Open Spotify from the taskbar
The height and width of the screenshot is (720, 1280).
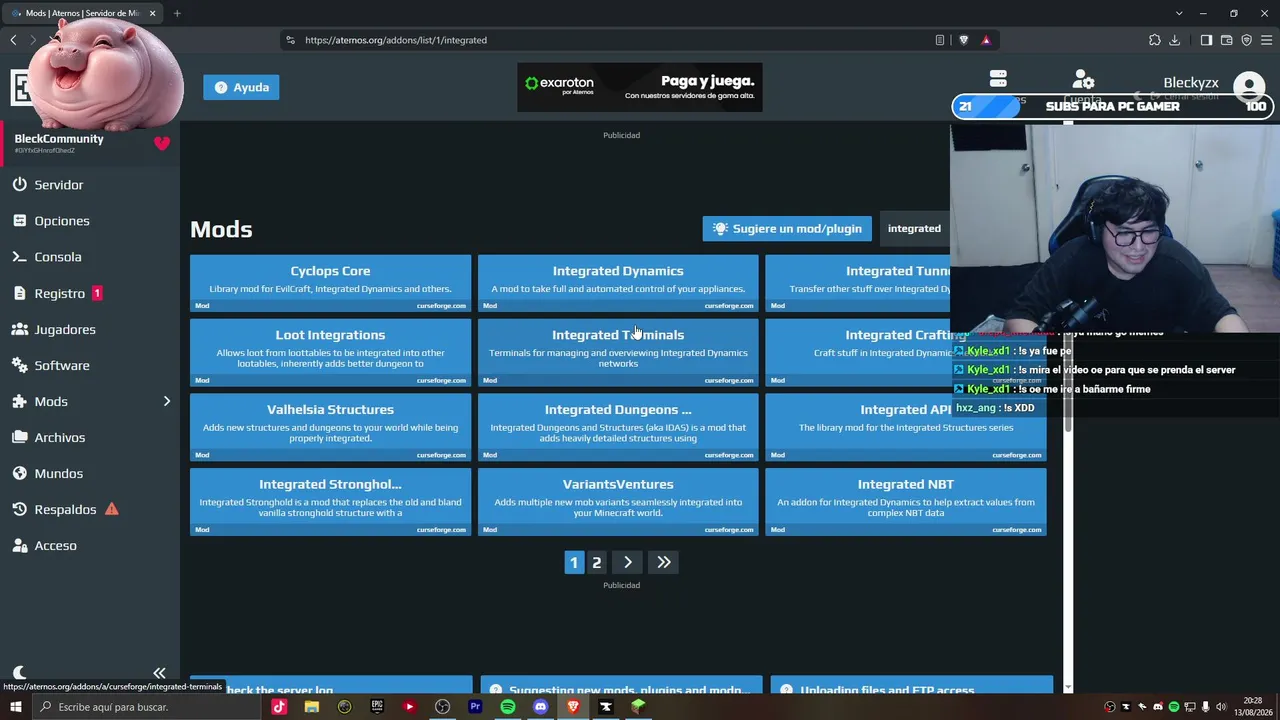[x=508, y=707]
